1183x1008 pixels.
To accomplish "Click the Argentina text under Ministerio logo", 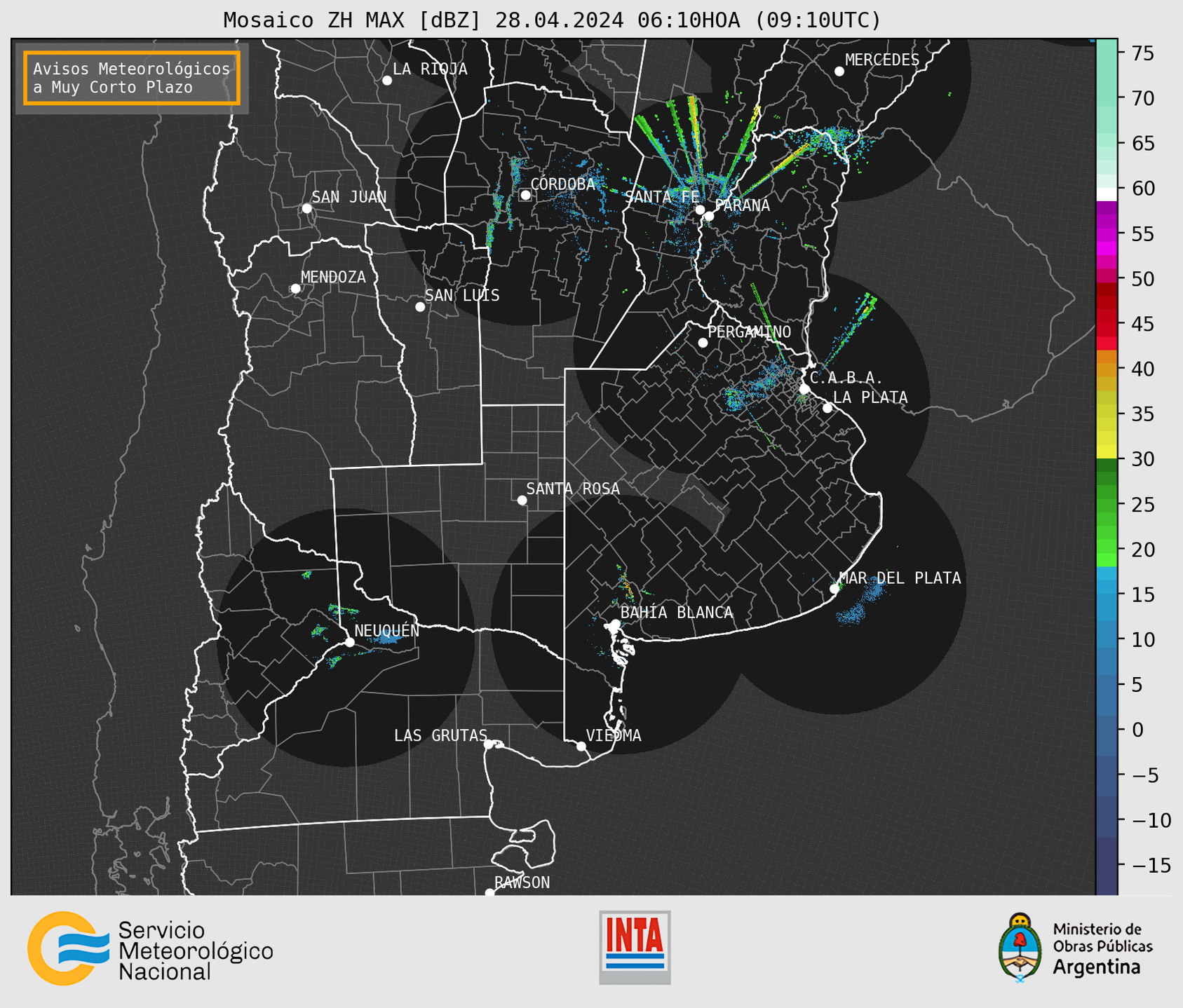I will click(1097, 967).
